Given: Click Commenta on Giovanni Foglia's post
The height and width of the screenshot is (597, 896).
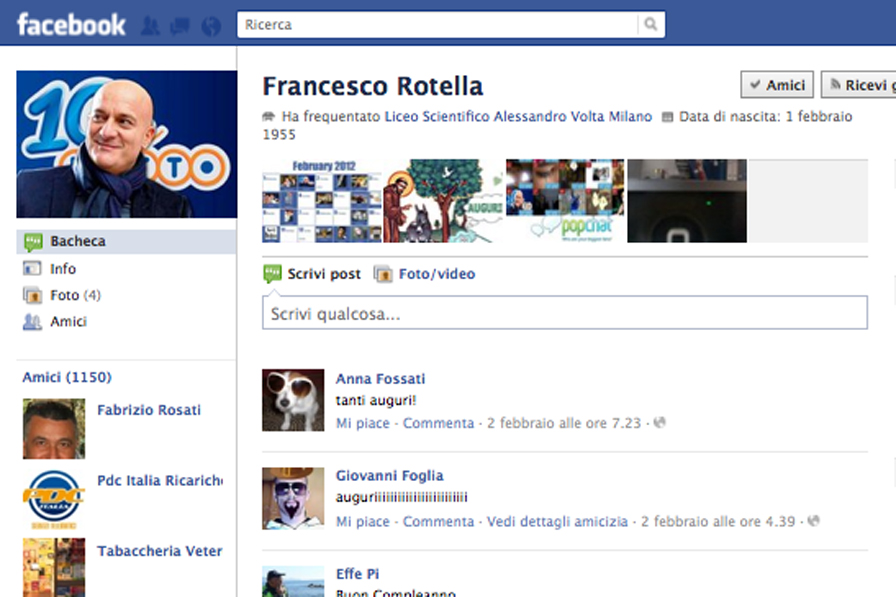Looking at the screenshot, I should tap(438, 522).
